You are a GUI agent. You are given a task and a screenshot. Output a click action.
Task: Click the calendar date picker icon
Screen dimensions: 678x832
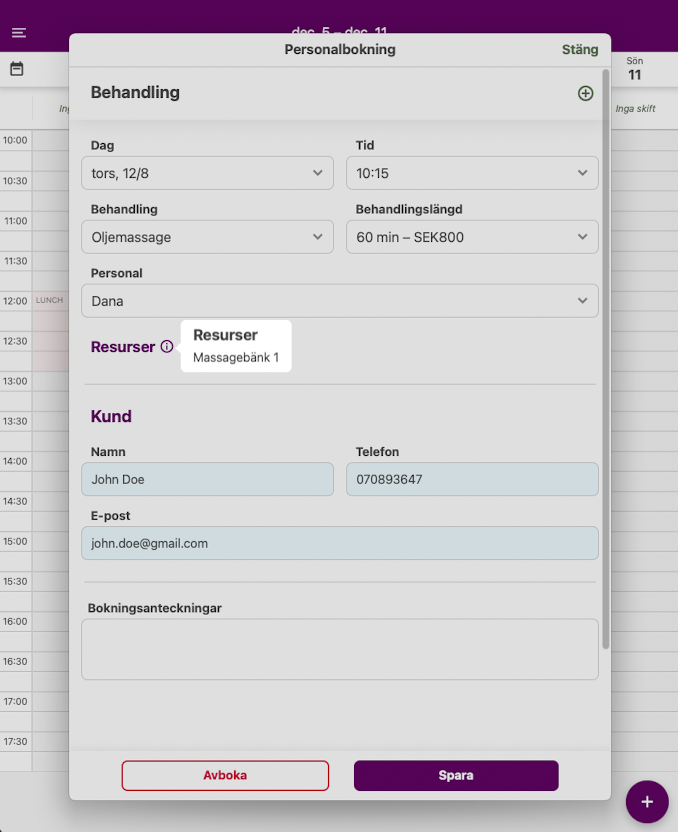(17, 69)
